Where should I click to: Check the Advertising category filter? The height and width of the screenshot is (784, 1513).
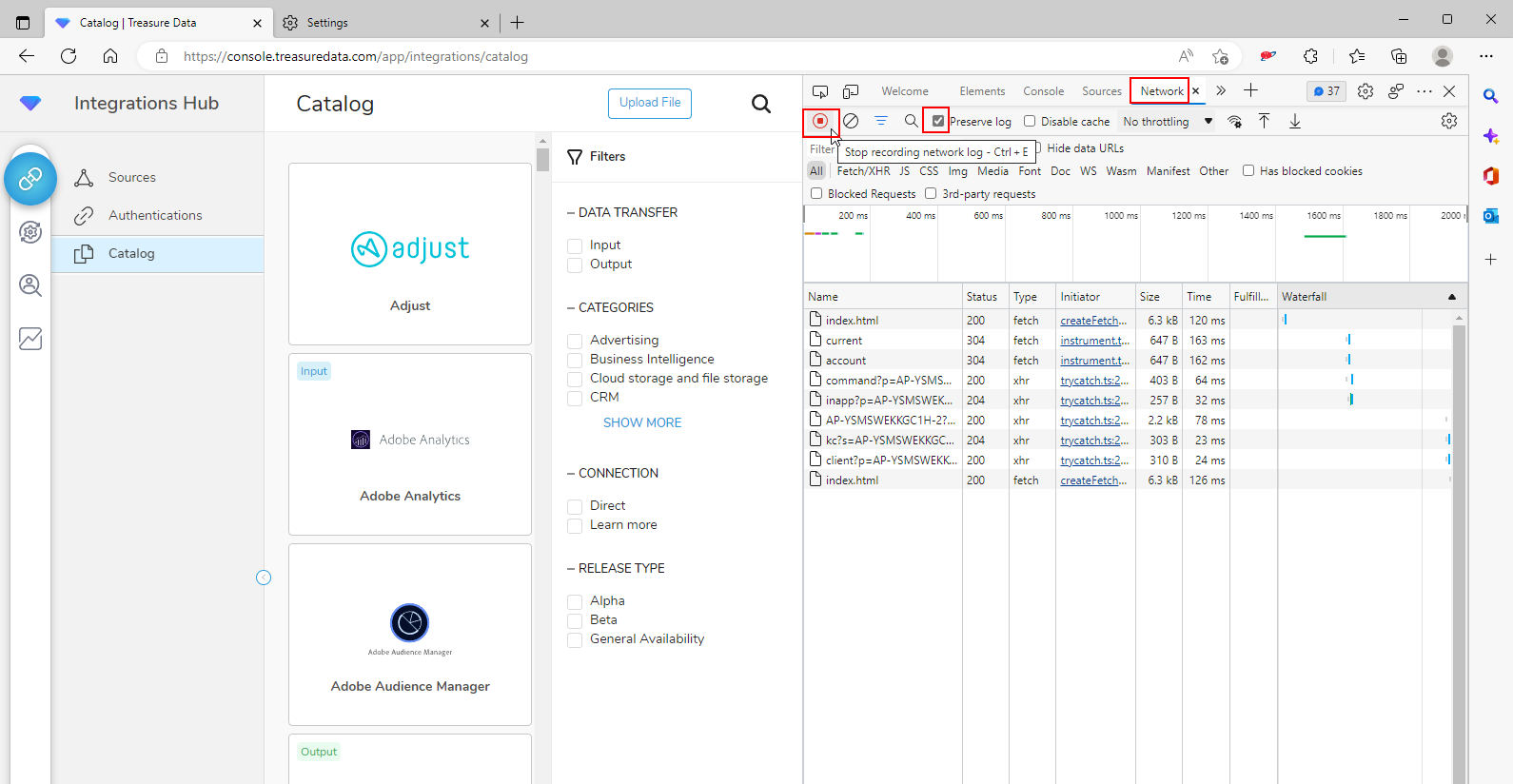click(x=575, y=341)
